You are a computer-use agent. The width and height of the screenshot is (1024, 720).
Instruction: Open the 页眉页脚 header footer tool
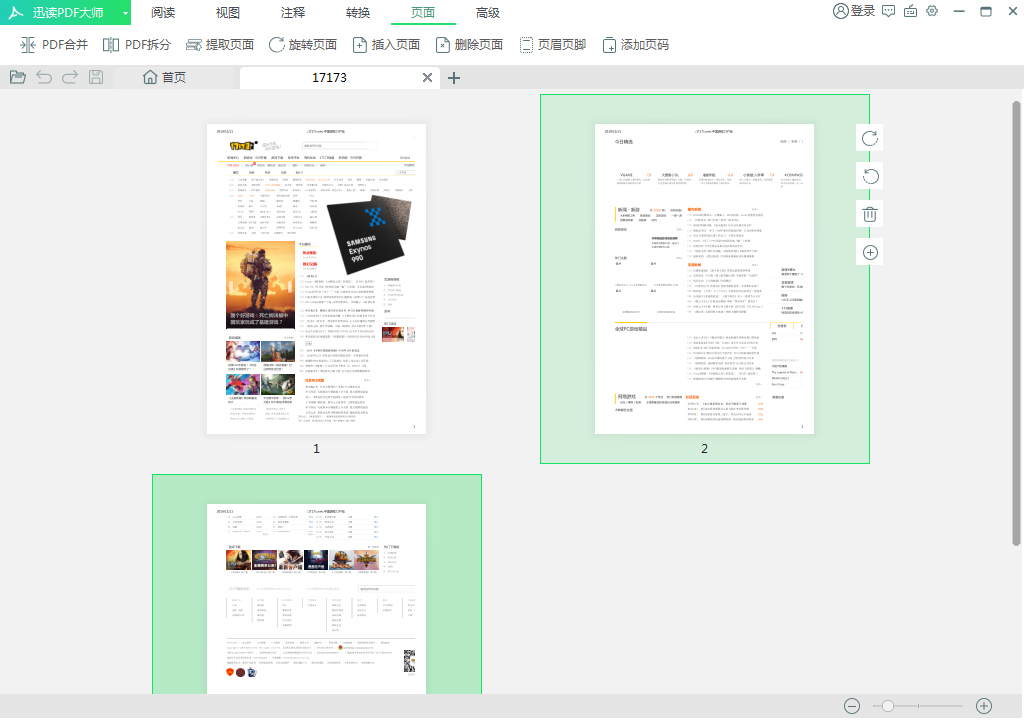point(551,44)
